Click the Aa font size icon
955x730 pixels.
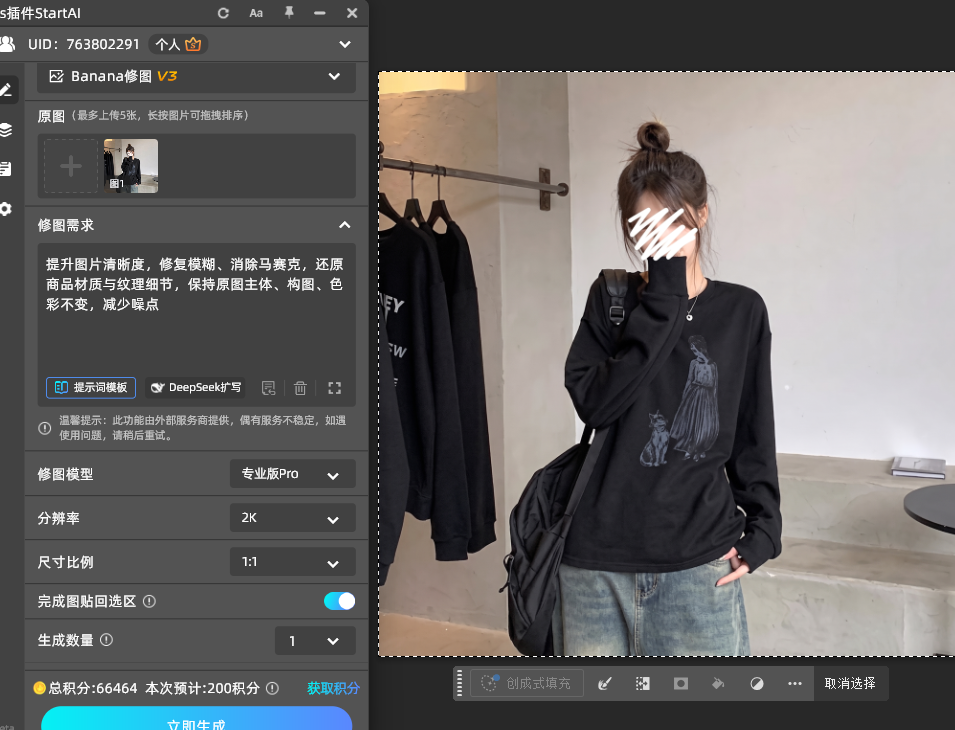(x=256, y=13)
